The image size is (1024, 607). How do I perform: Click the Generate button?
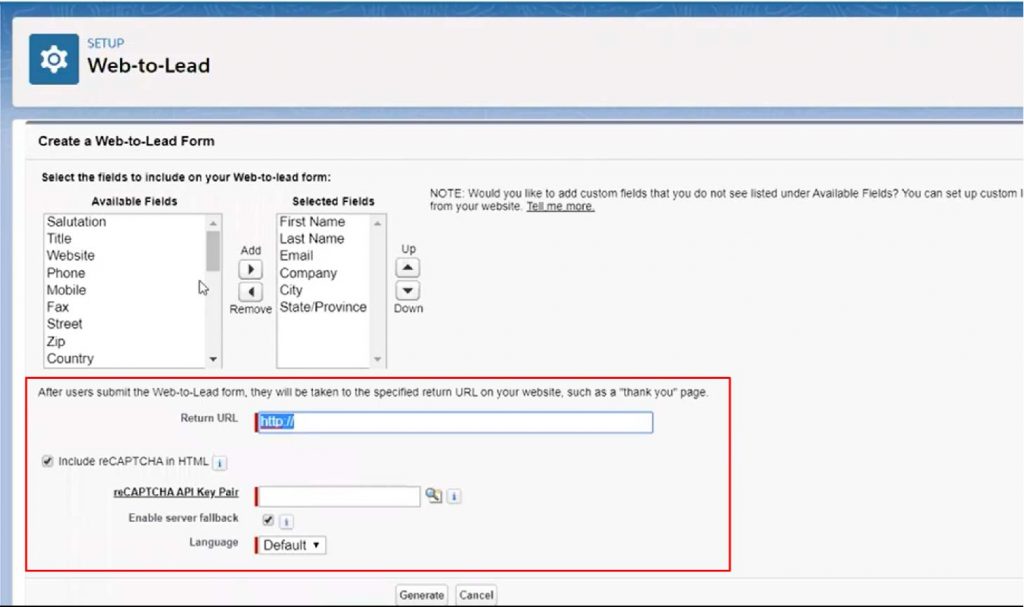click(421, 593)
